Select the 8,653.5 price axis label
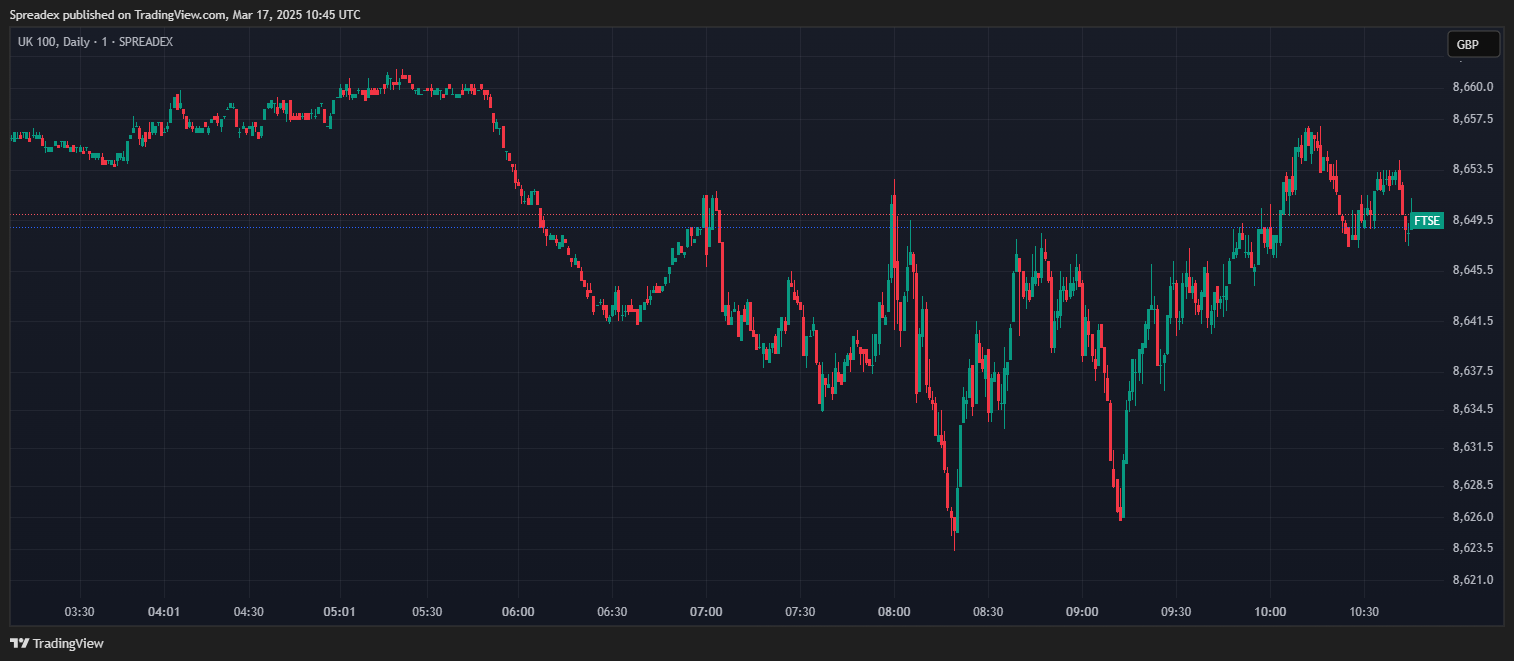This screenshot has height=661, width=1514. (x=1473, y=169)
